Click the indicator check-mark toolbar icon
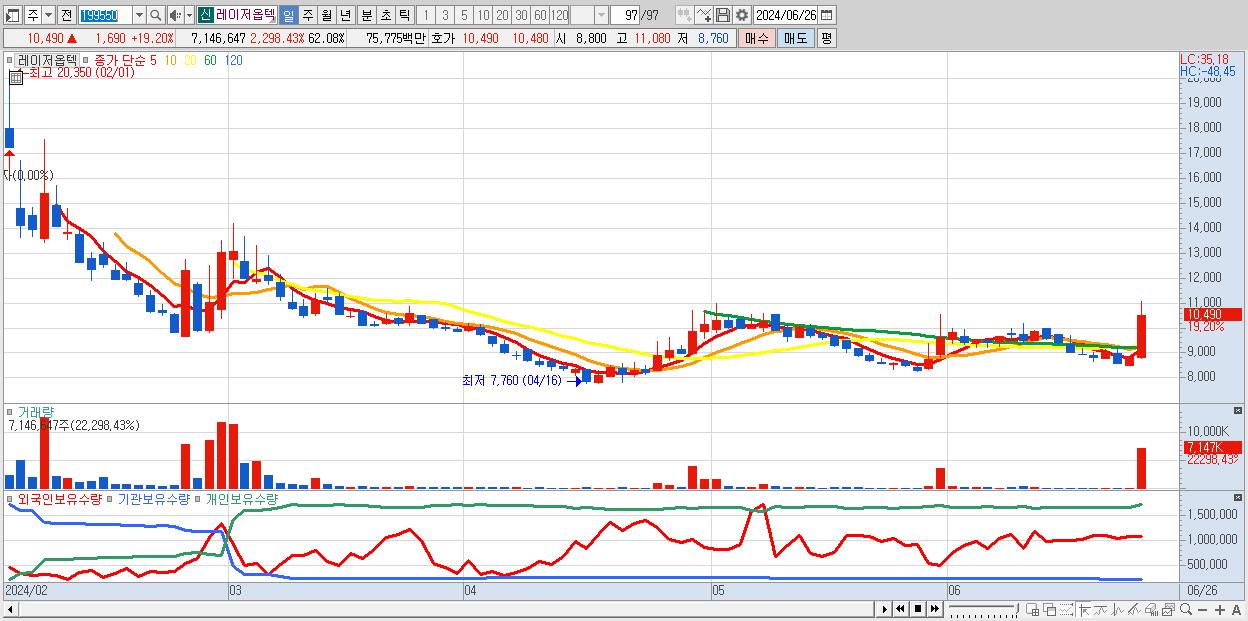1248x621 pixels. [x=703, y=15]
